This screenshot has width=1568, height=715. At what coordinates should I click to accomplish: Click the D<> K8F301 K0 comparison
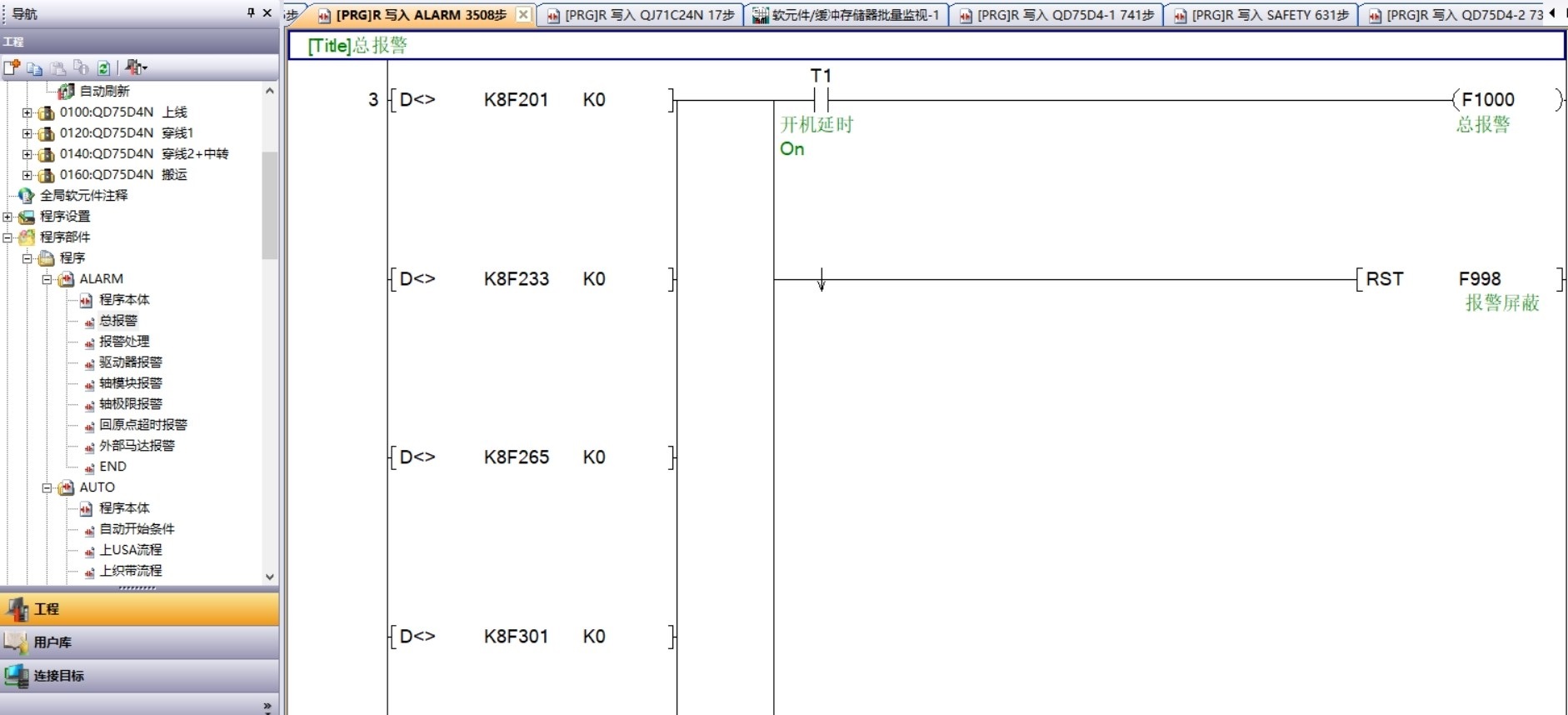532,637
